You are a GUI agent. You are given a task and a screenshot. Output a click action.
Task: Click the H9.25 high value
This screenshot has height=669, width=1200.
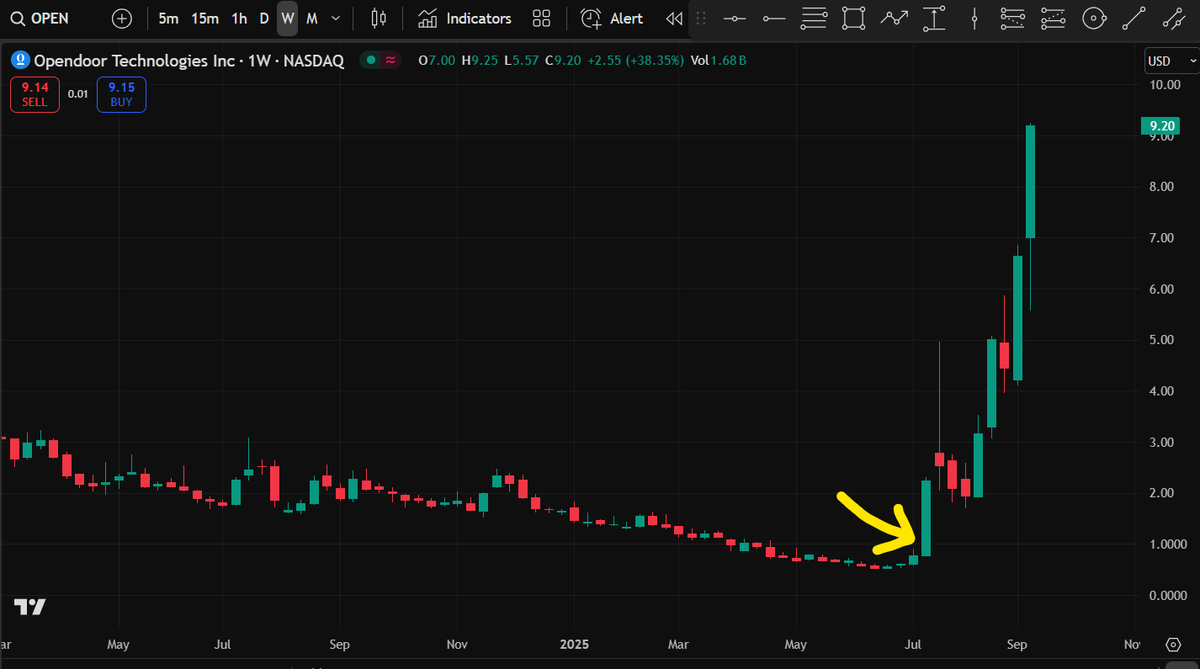[x=479, y=61]
